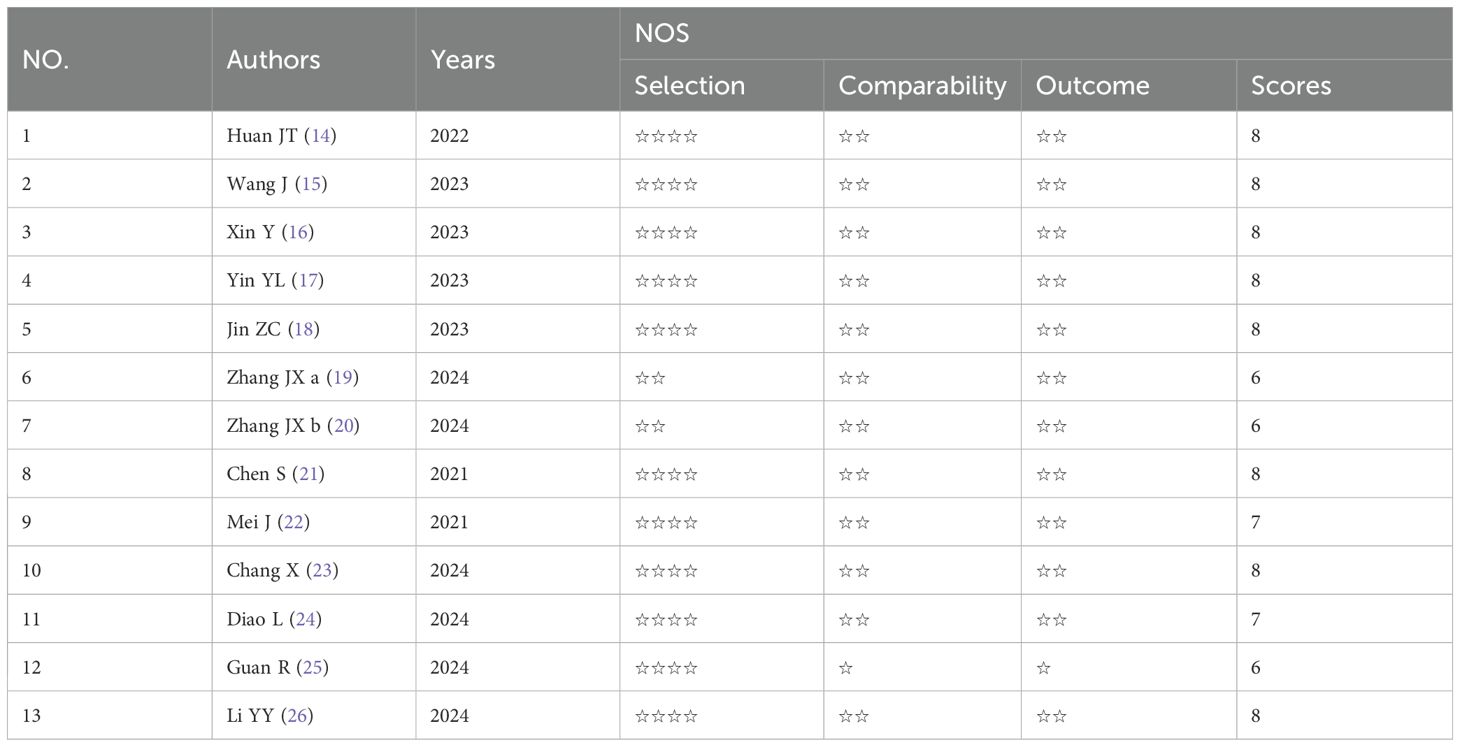Viewport: 1460px width, 747px height.
Task: Open citation 22 for Mei J
Action: point(296,522)
